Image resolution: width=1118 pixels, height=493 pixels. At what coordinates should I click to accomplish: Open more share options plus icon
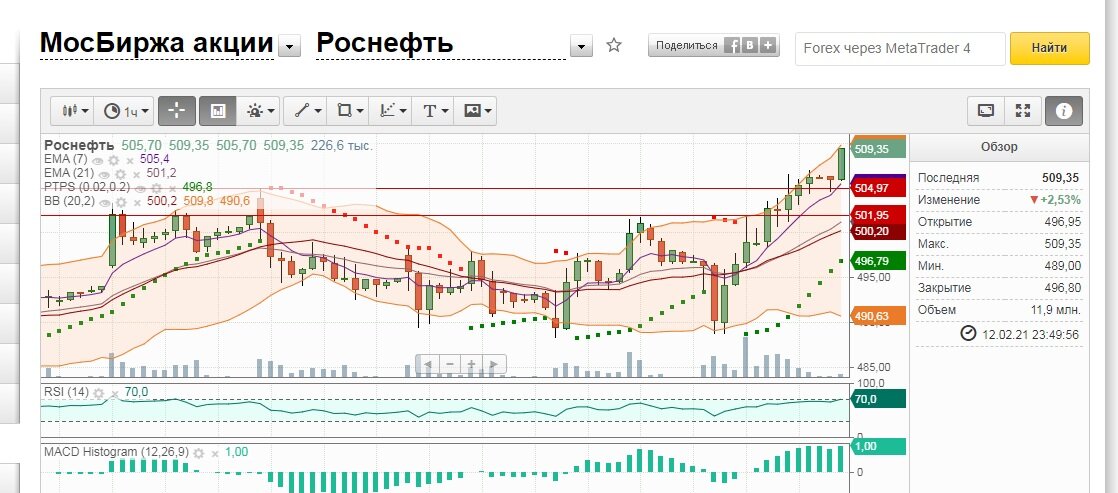click(767, 46)
